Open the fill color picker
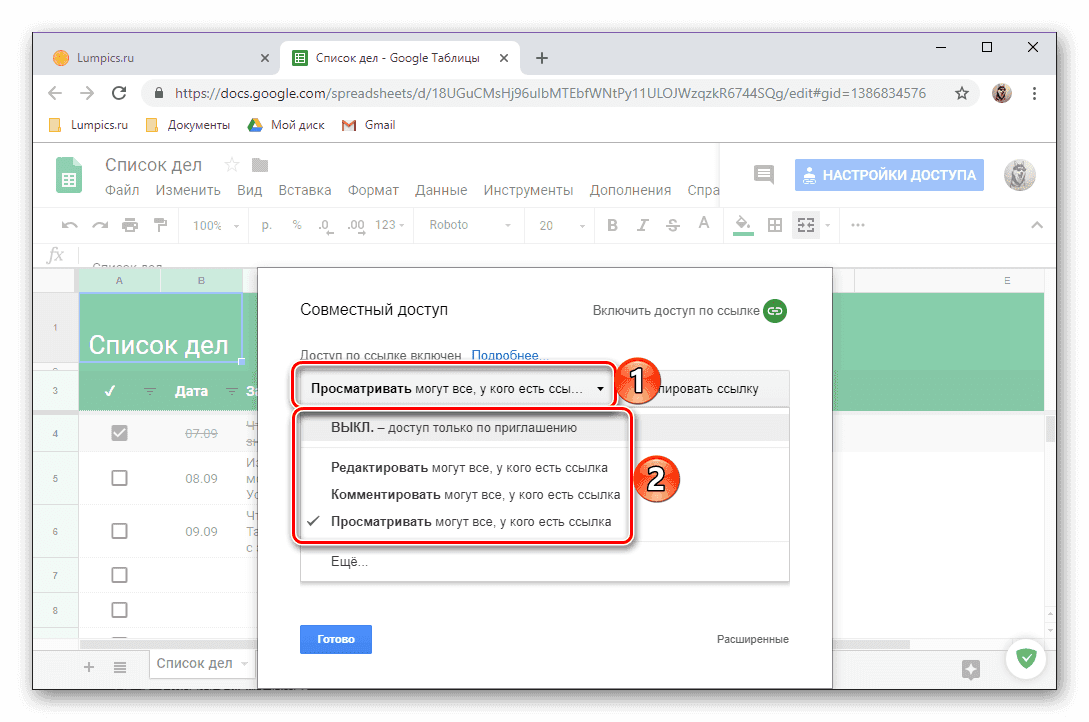The width and height of the screenshot is (1089, 722). pyautogui.click(x=742, y=225)
